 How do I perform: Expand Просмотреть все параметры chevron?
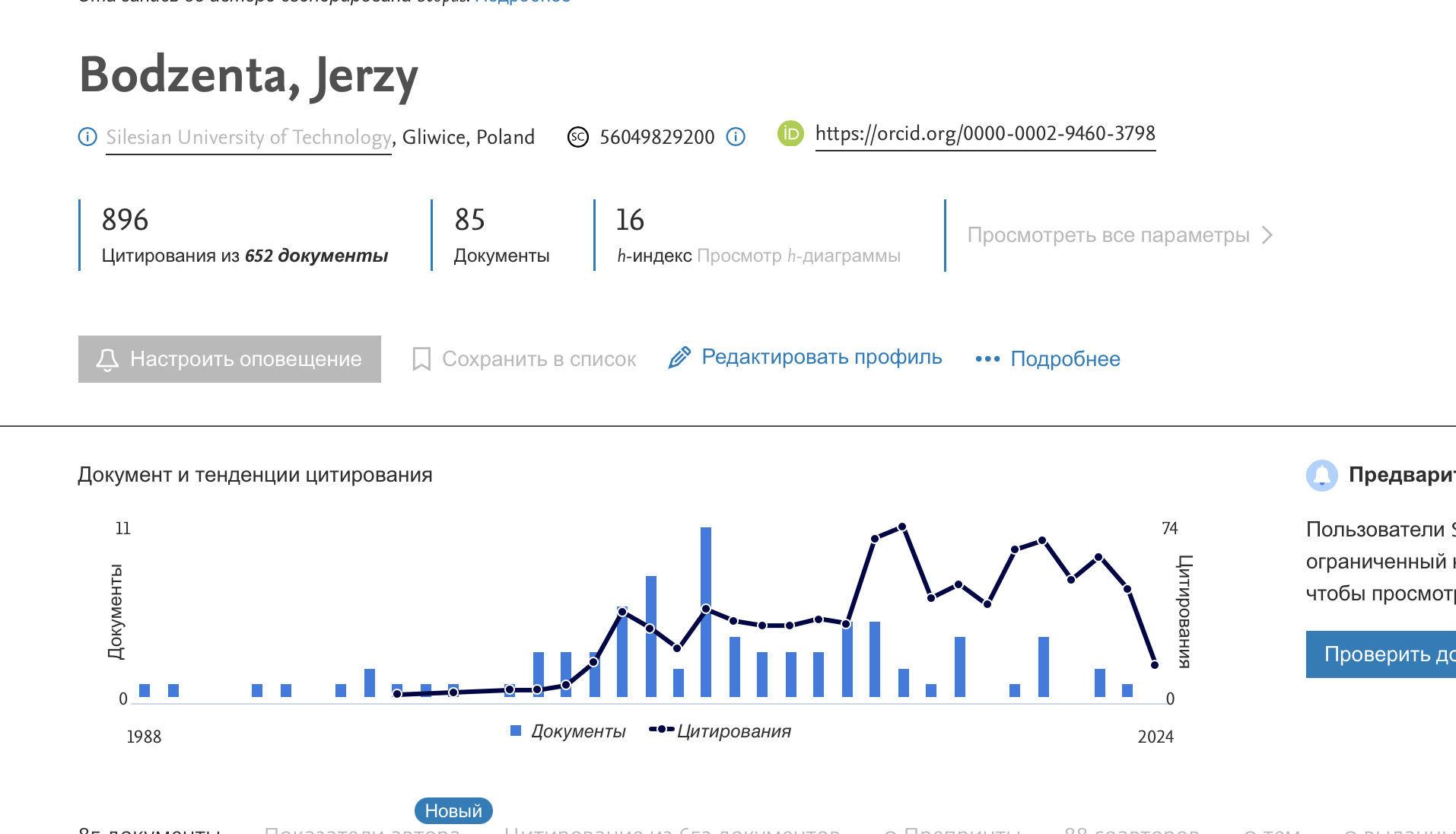(x=1267, y=235)
